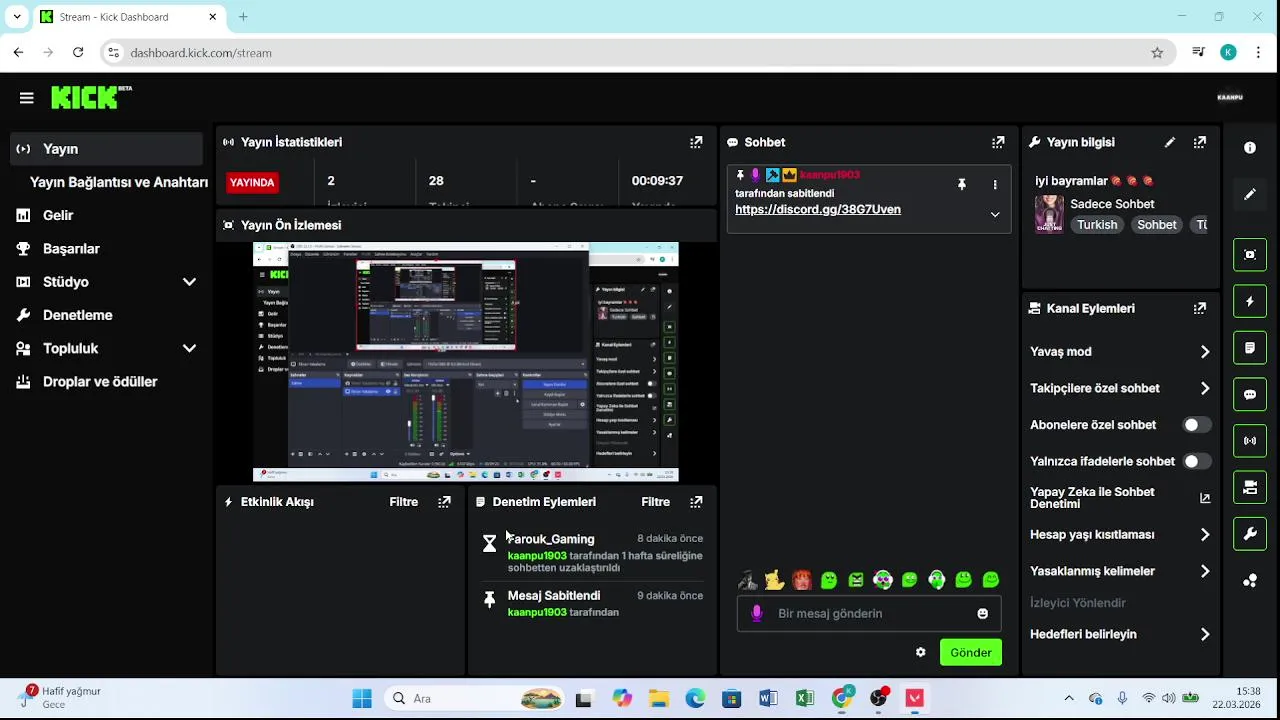Viewport: 1280px width, 720px height.
Task: Open Takipçilere özel sohbet options
Action: pos(1205,388)
